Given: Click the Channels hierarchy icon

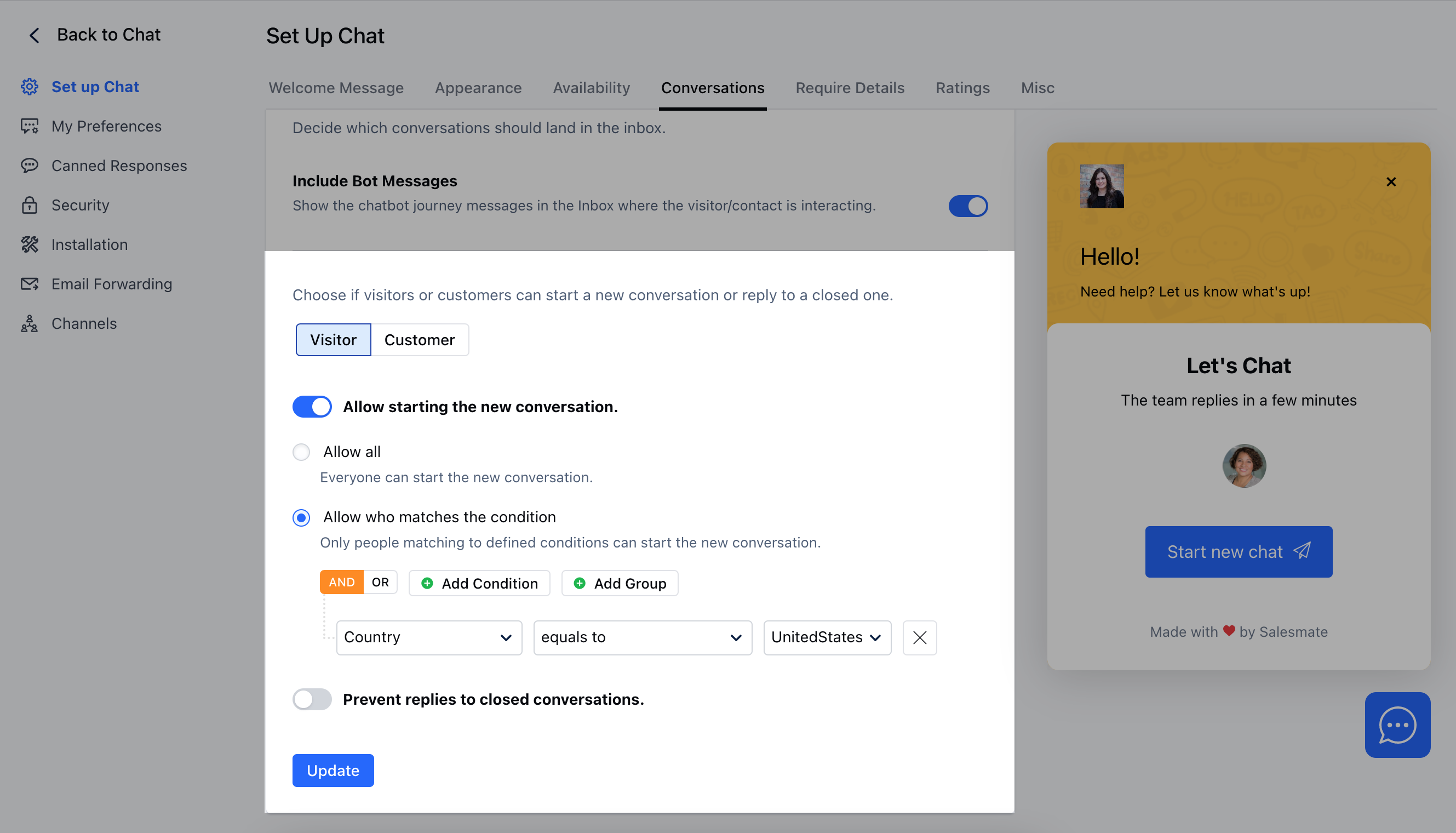Looking at the screenshot, I should coord(29,323).
